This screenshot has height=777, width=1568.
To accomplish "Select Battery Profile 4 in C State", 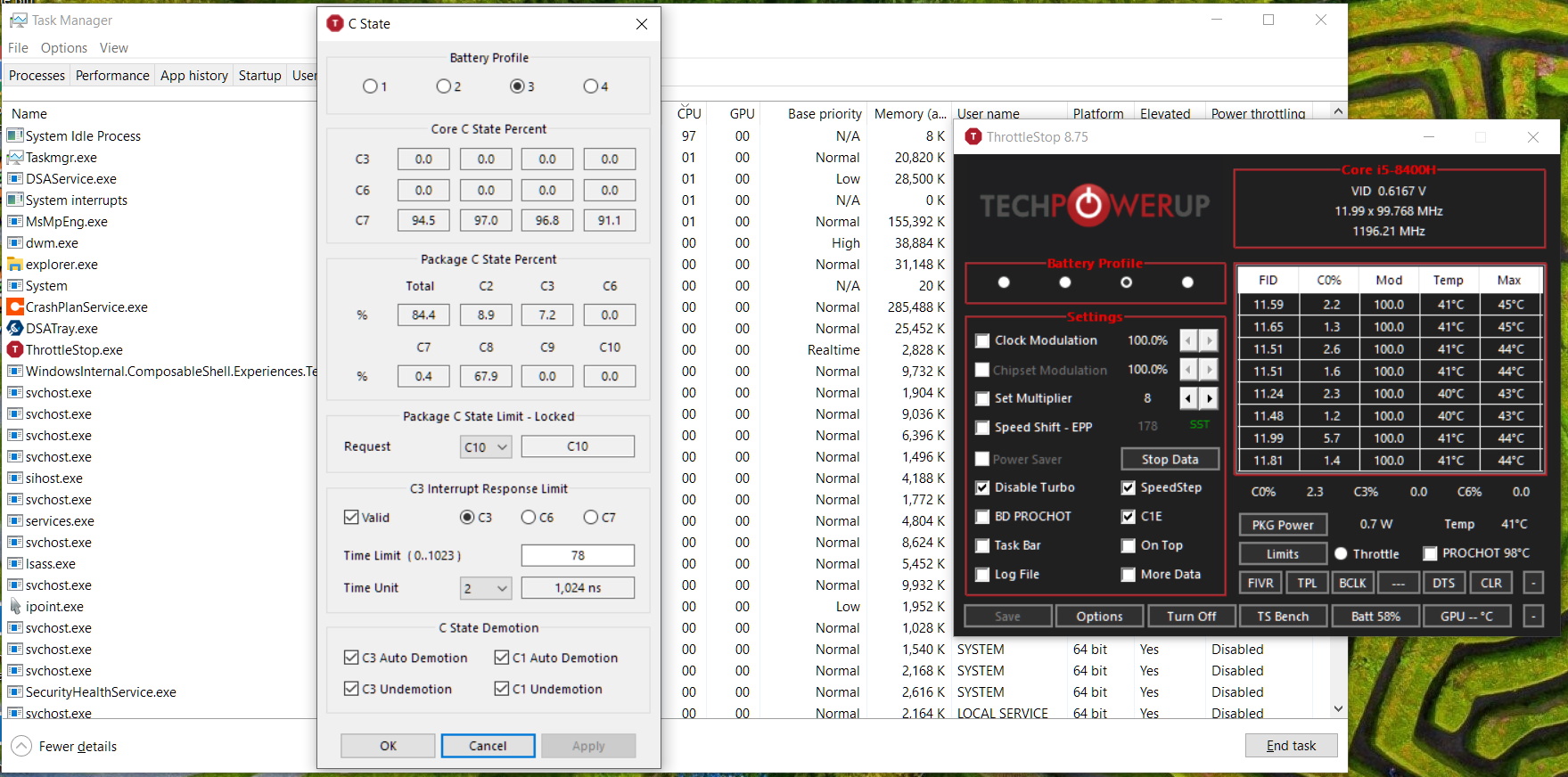I will 590,86.
